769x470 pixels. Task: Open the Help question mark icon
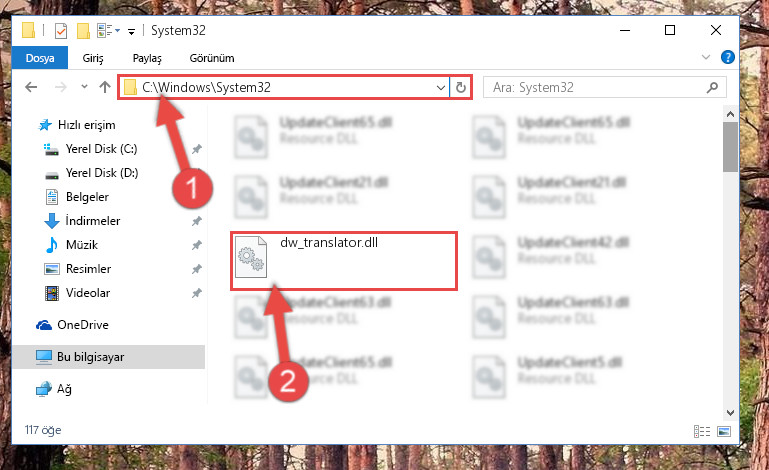(728, 57)
